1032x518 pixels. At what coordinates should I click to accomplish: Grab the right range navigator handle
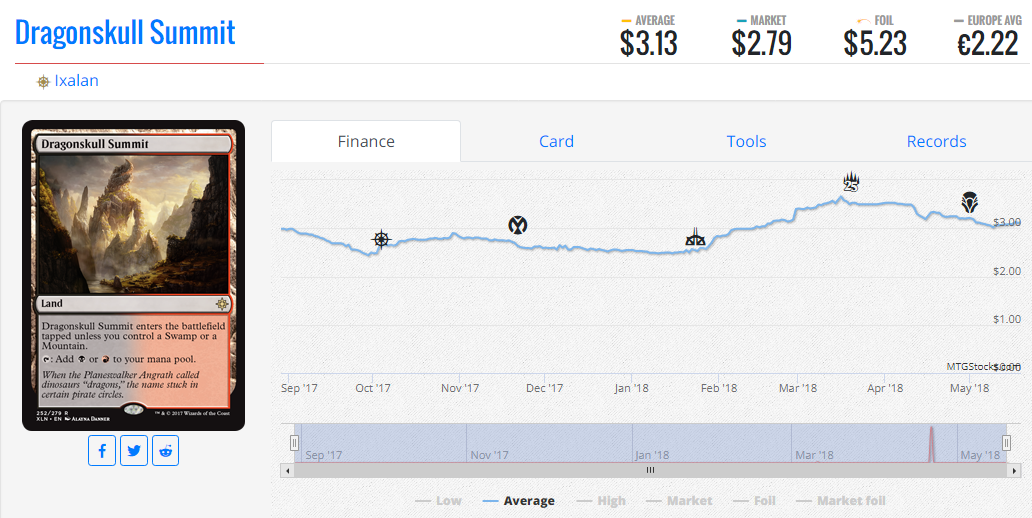pos(1006,443)
